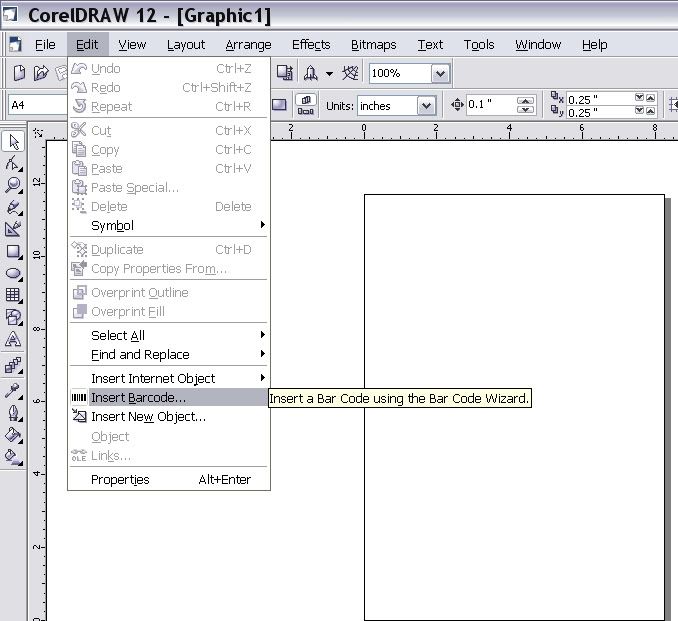Open the Layout menu
Viewport: 678px width, 621px height.
(186, 45)
